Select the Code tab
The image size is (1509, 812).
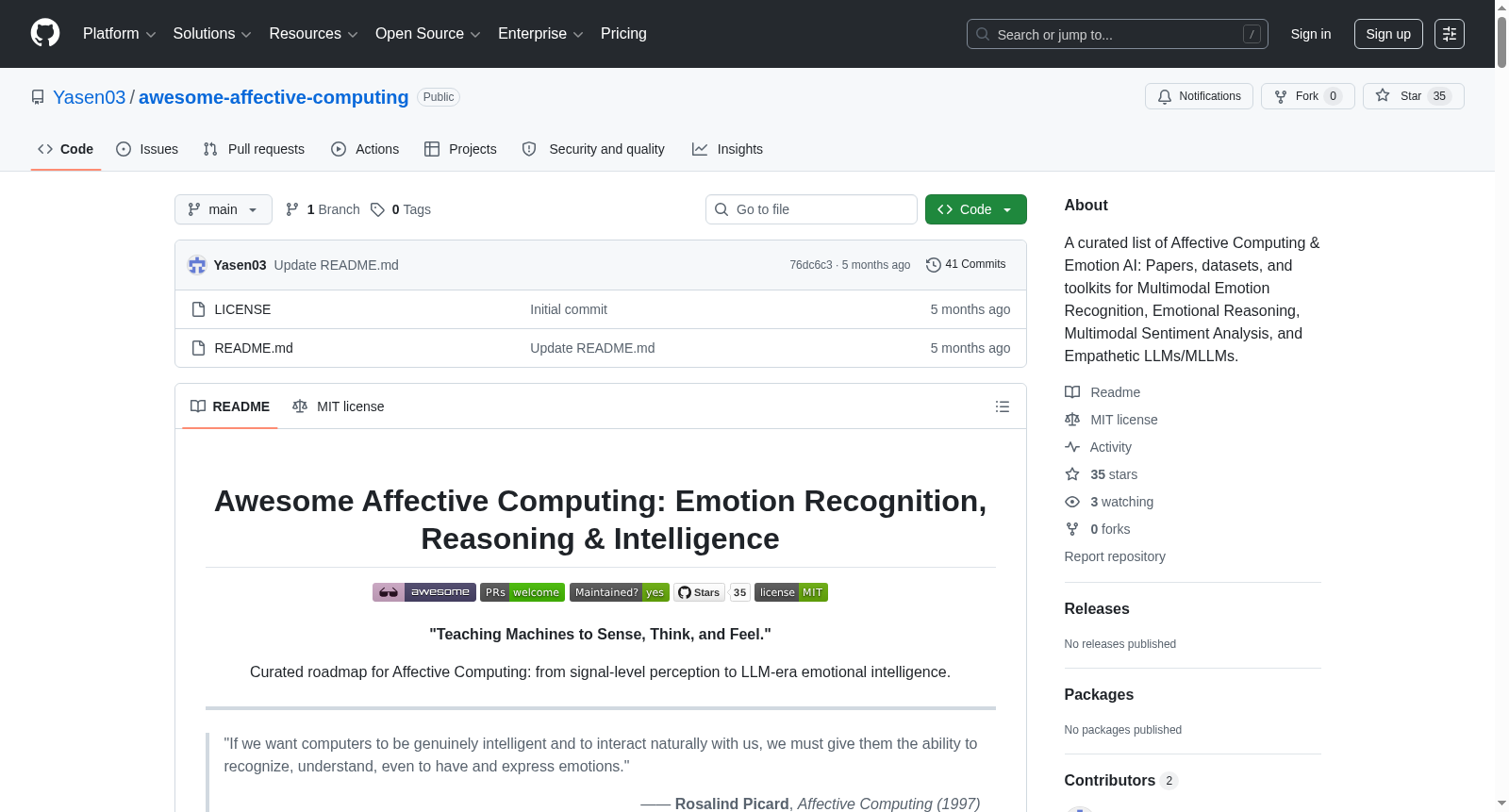click(x=66, y=149)
